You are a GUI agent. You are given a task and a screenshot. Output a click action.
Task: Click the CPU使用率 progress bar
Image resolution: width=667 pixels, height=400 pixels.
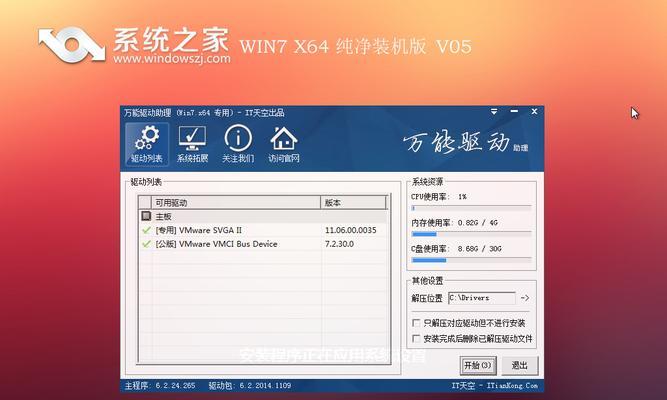[471, 208]
